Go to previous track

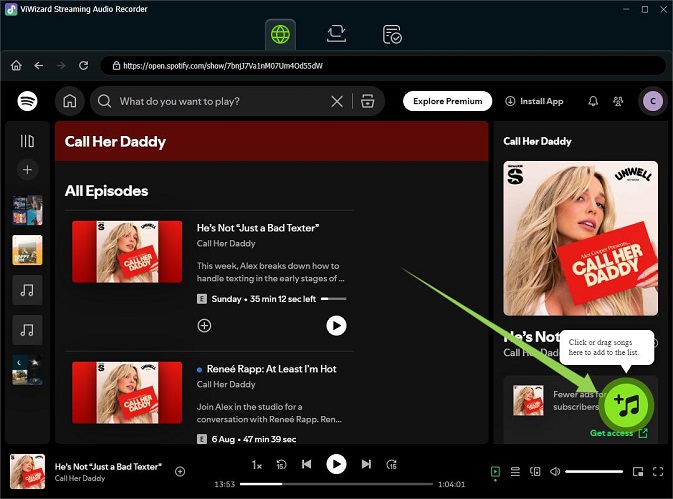pyautogui.click(x=306, y=464)
